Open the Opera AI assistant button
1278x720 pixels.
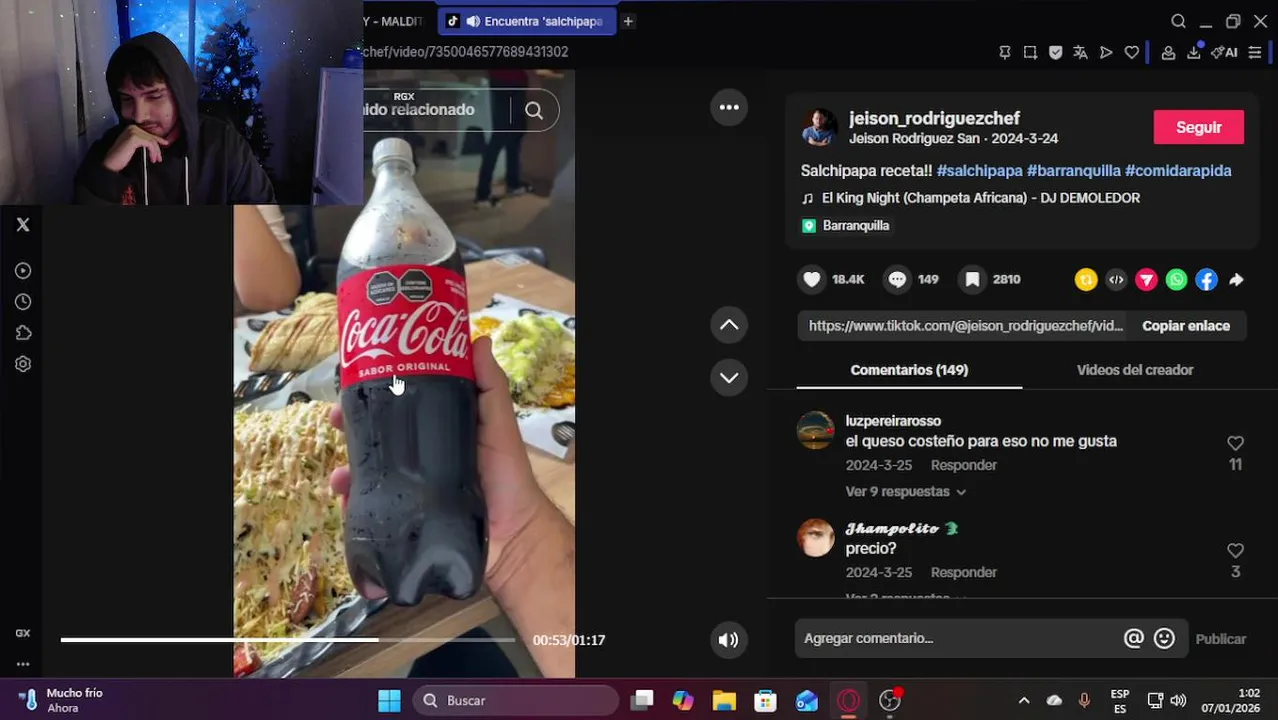click(1224, 52)
